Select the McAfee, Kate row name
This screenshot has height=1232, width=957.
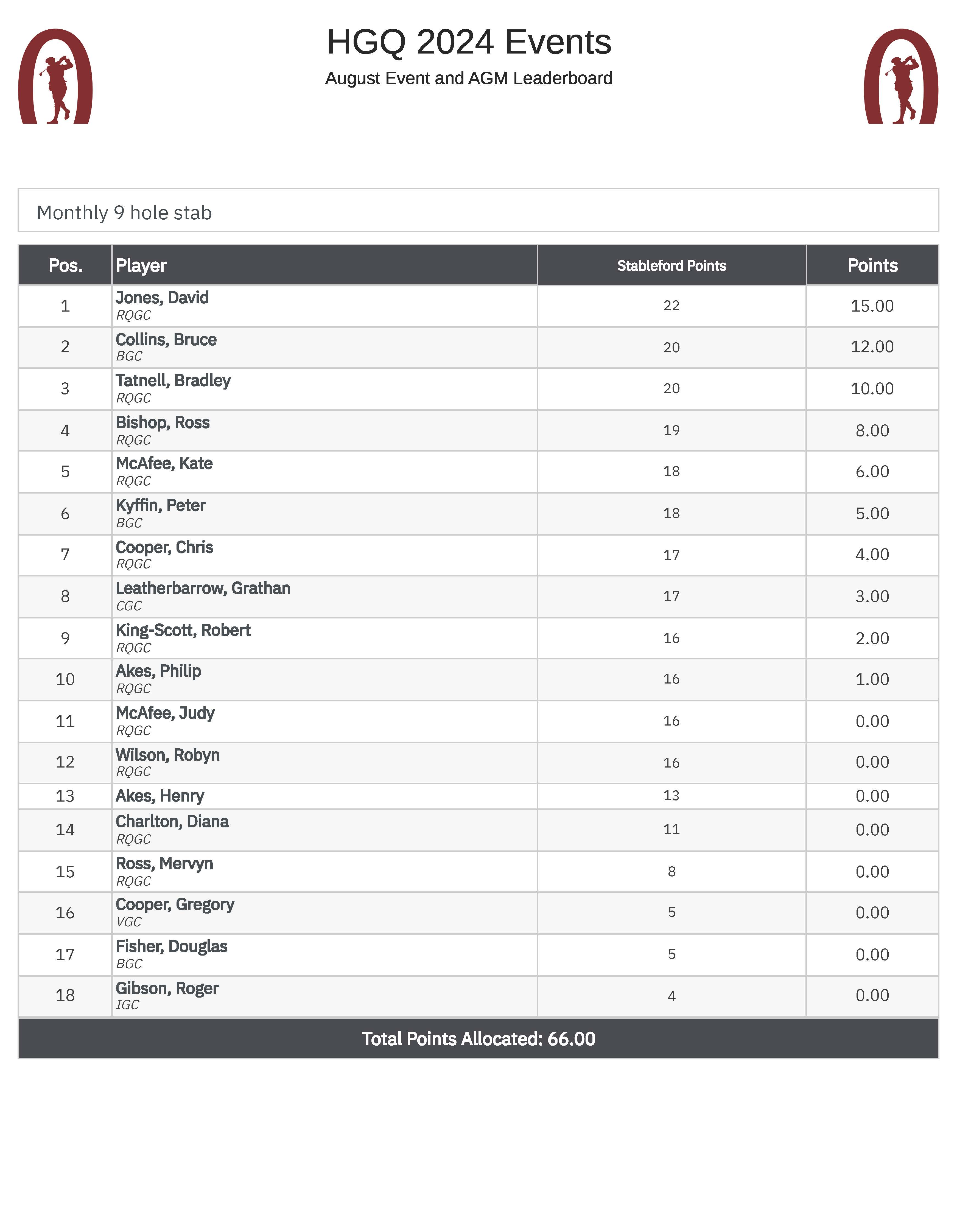pos(164,464)
